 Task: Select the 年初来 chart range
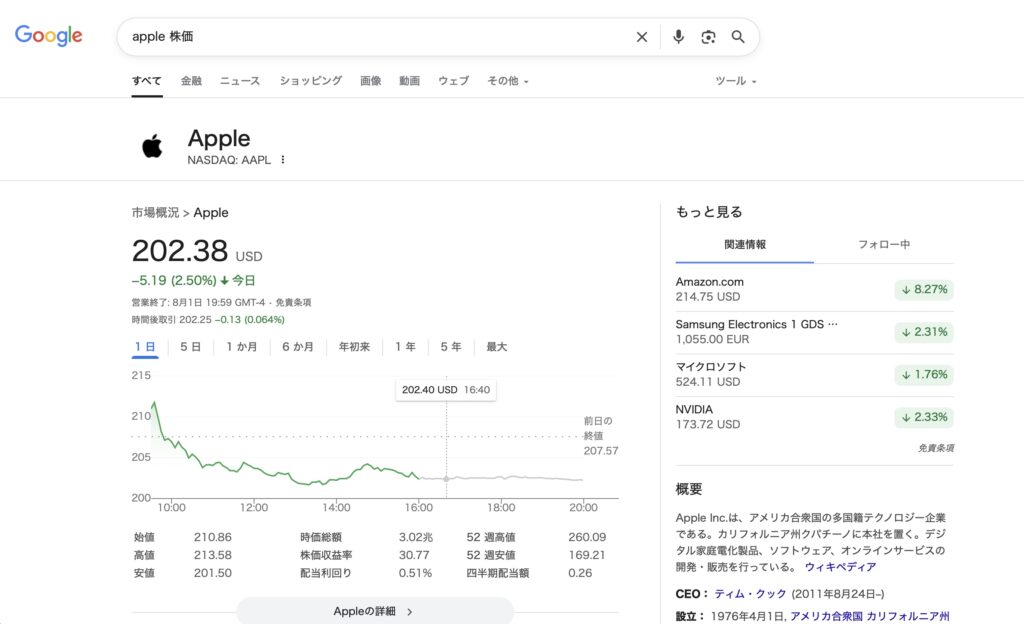(x=354, y=347)
